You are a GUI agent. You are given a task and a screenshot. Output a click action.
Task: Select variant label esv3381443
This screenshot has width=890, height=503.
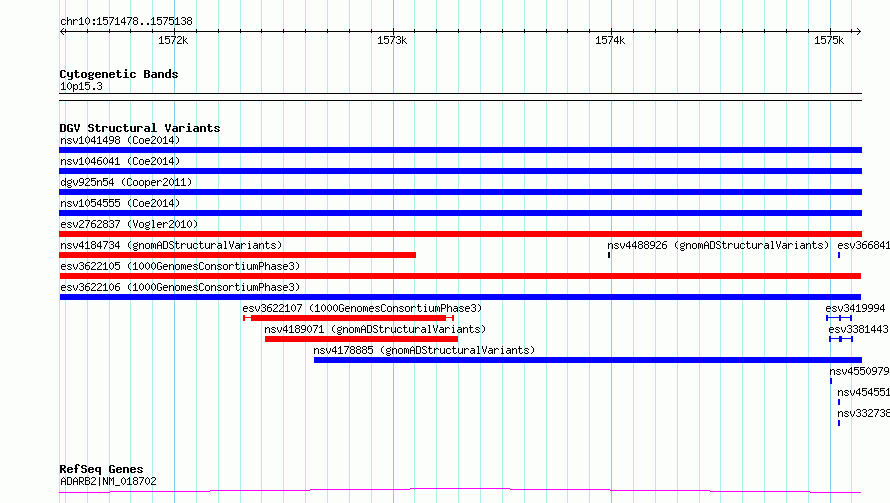(858, 329)
